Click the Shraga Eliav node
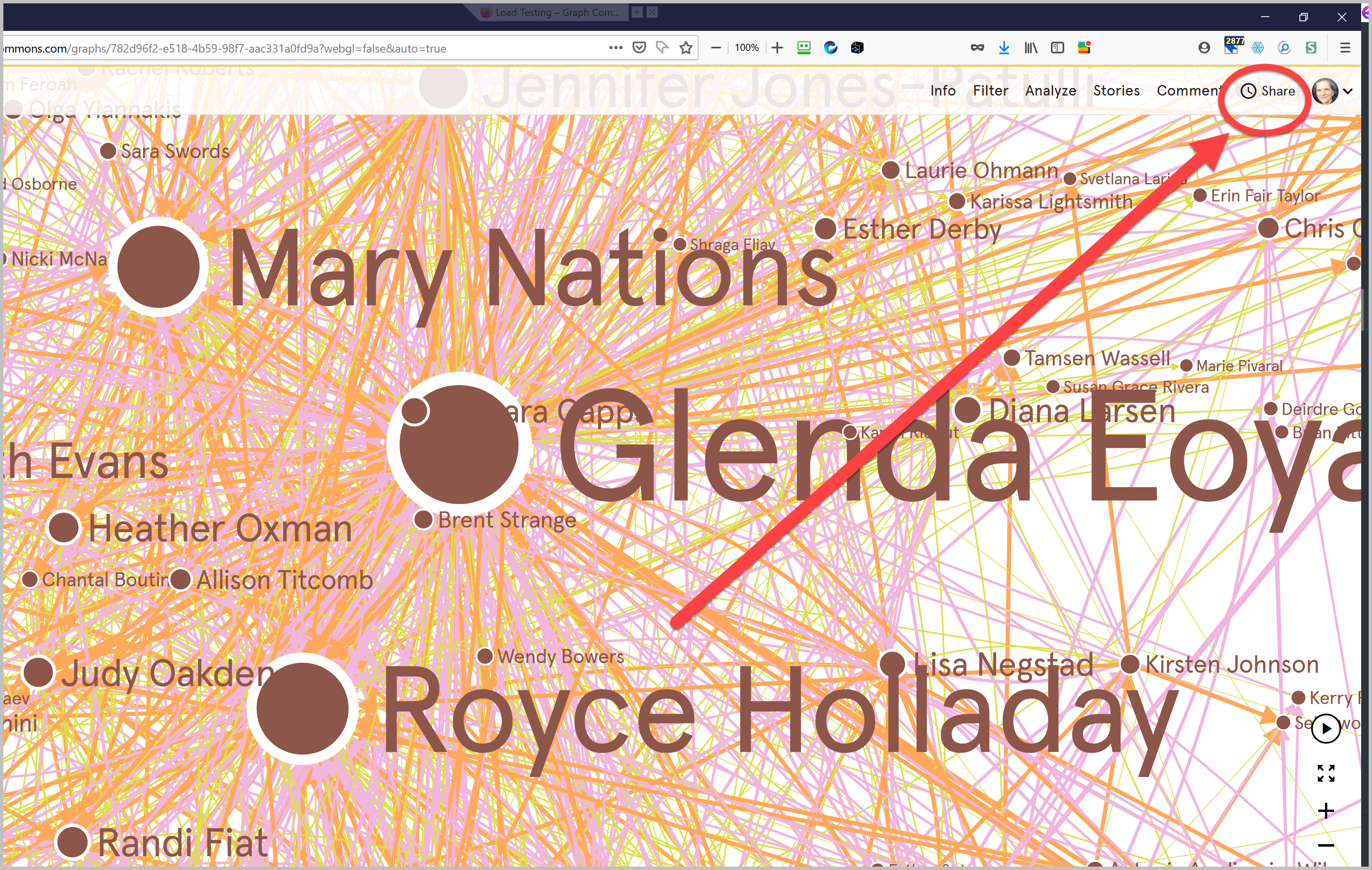The height and width of the screenshot is (870, 1372). [x=679, y=244]
